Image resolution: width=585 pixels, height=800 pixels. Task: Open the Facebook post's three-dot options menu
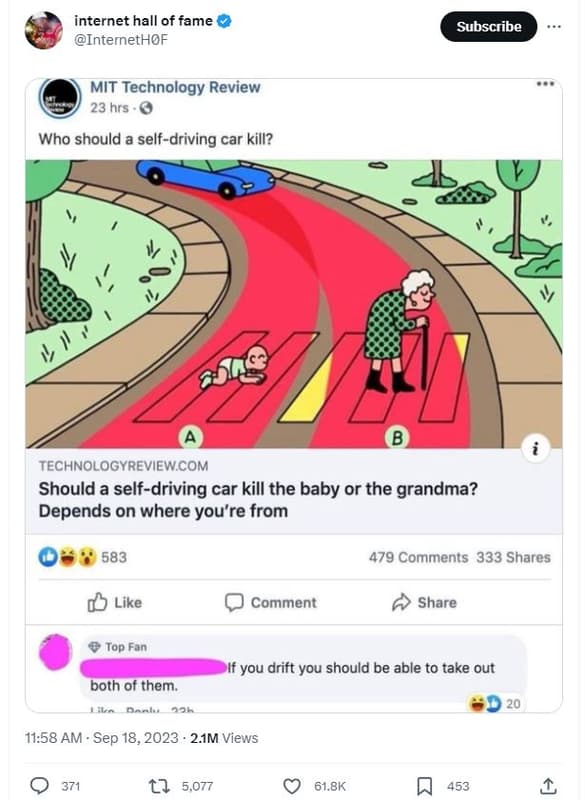(x=545, y=84)
